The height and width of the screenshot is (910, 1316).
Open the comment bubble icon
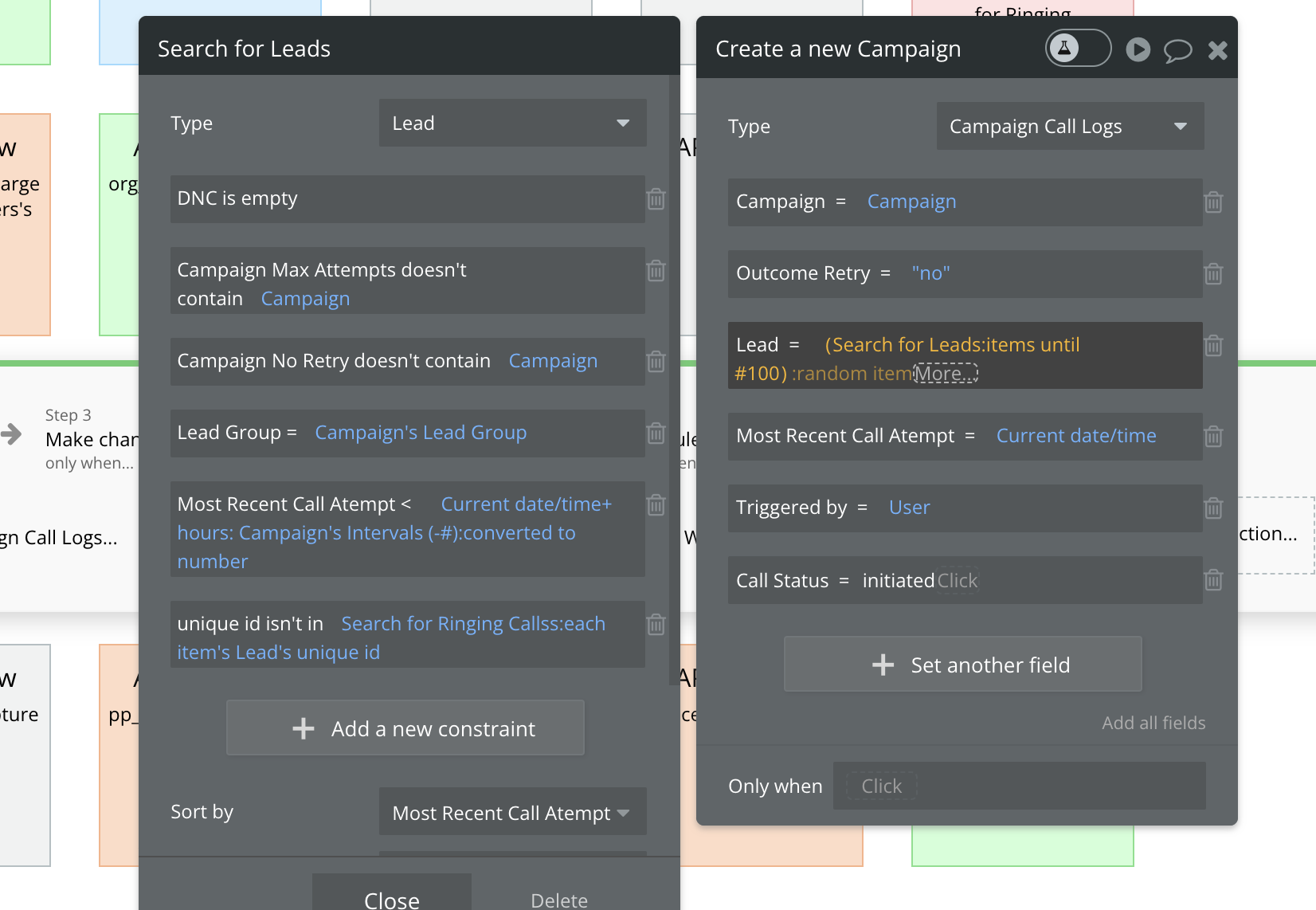point(1177,51)
